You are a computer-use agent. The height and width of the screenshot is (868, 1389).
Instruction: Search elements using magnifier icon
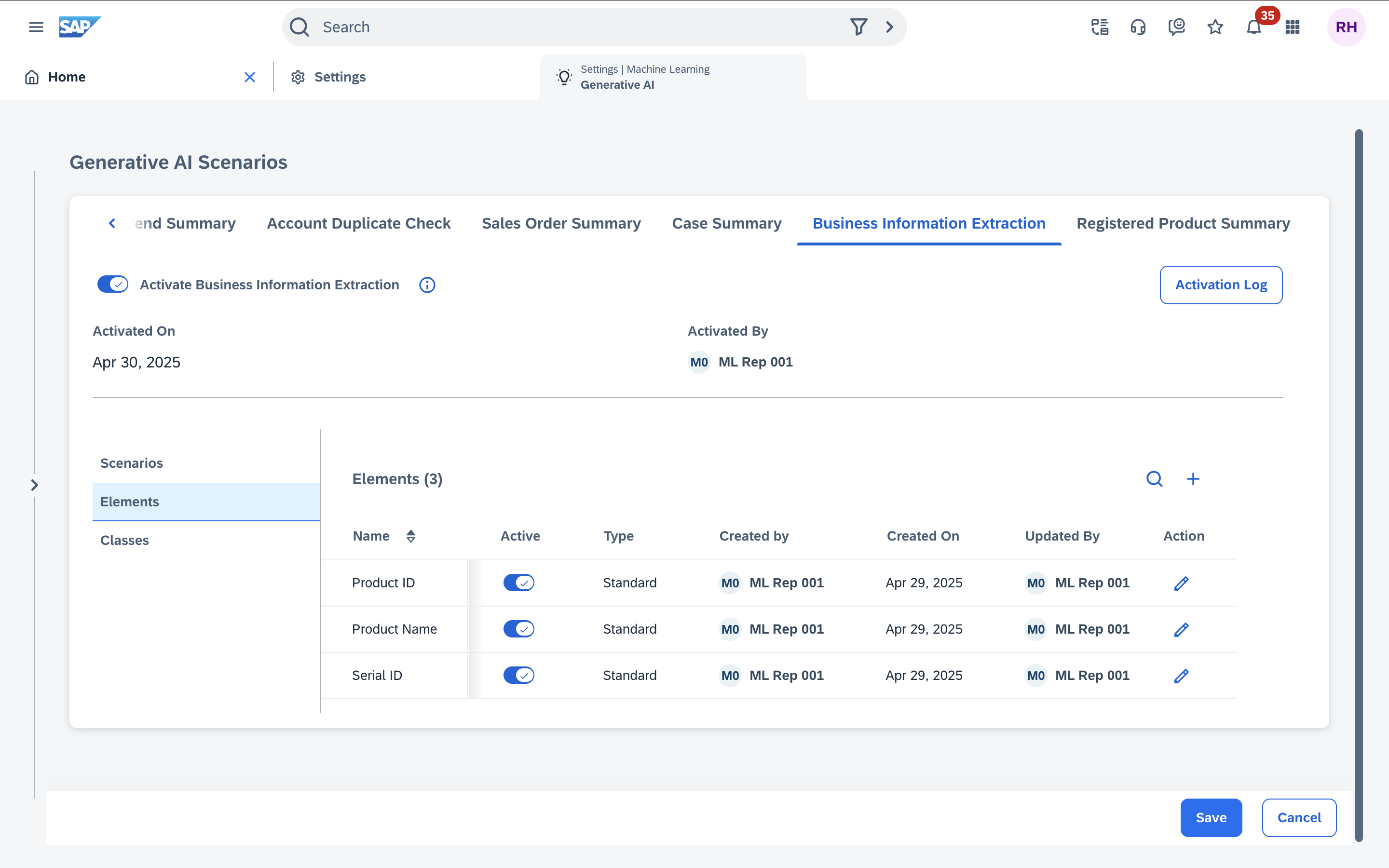(1154, 479)
